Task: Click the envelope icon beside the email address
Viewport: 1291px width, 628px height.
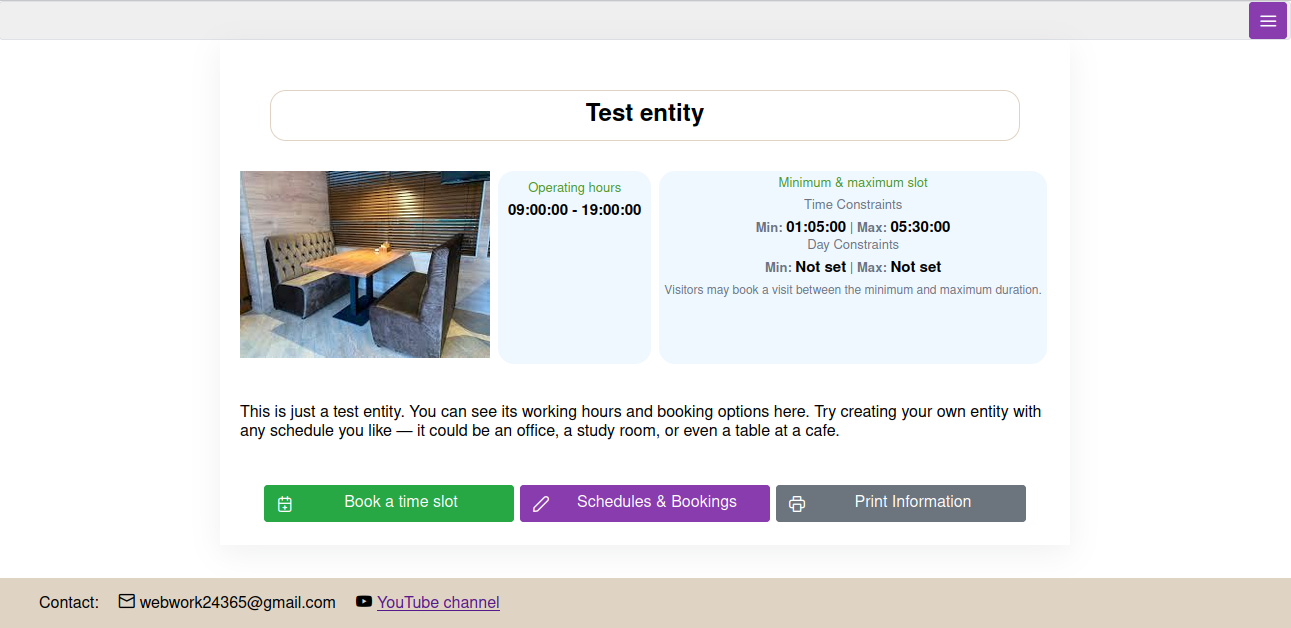Action: (126, 601)
